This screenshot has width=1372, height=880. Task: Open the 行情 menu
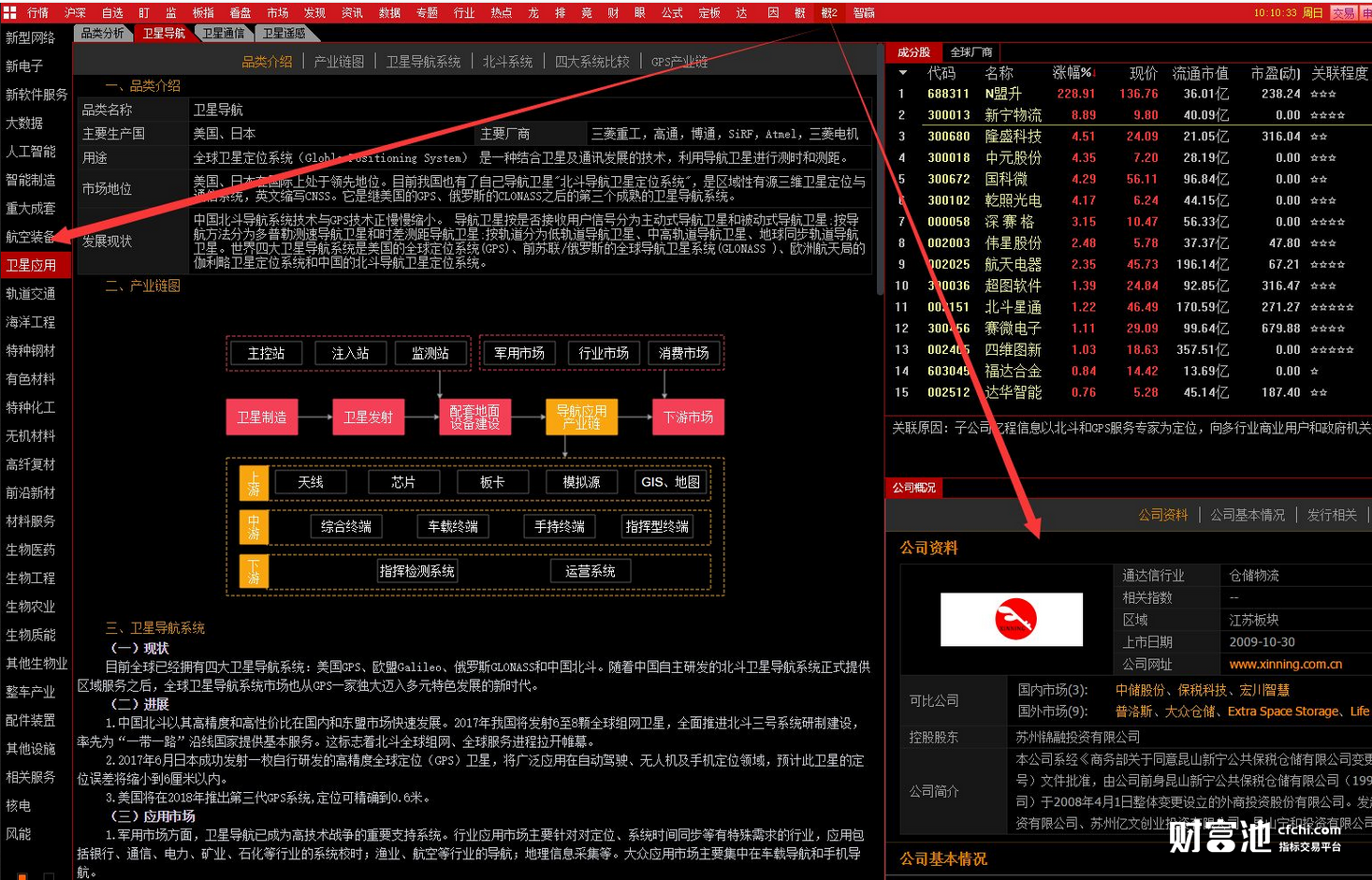[x=38, y=13]
